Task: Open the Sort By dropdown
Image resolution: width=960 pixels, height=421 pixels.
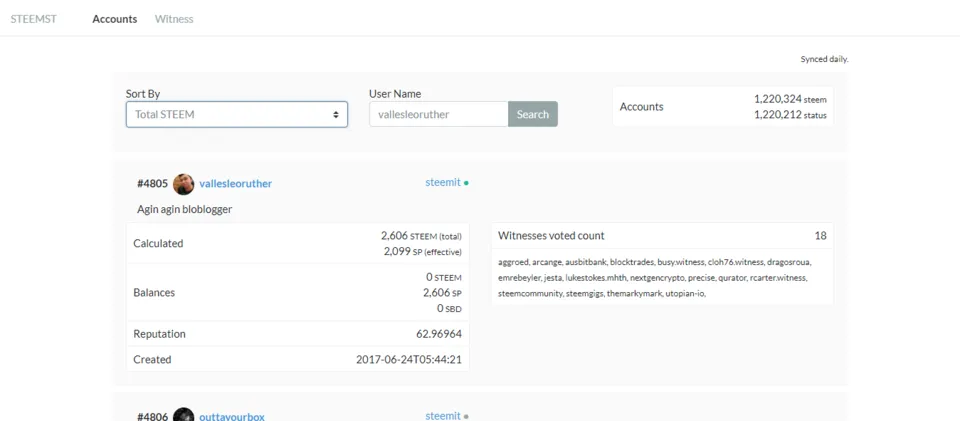Action: [237, 114]
